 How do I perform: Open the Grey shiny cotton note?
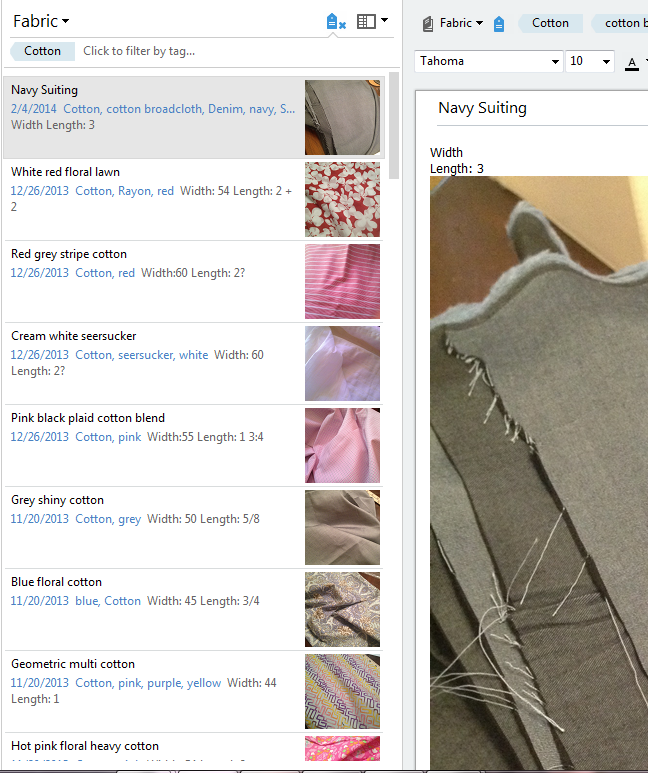(193, 527)
